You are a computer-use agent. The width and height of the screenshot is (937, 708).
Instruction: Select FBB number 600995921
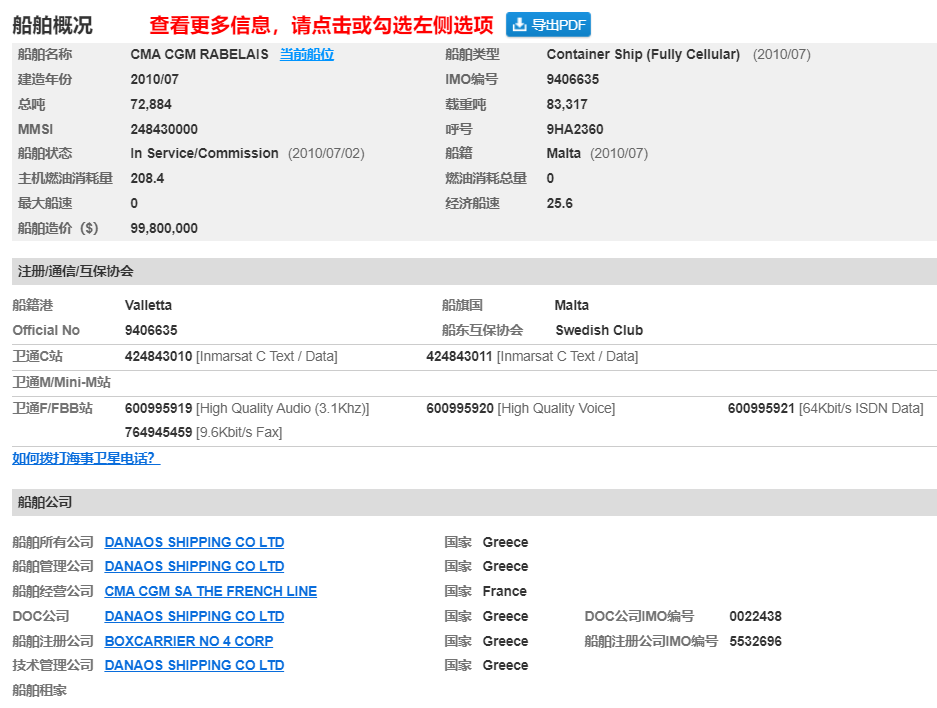point(761,409)
